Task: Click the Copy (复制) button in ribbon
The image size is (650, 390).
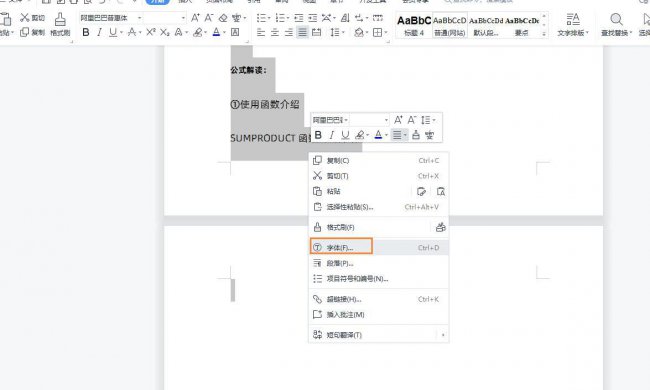Action: (32, 32)
